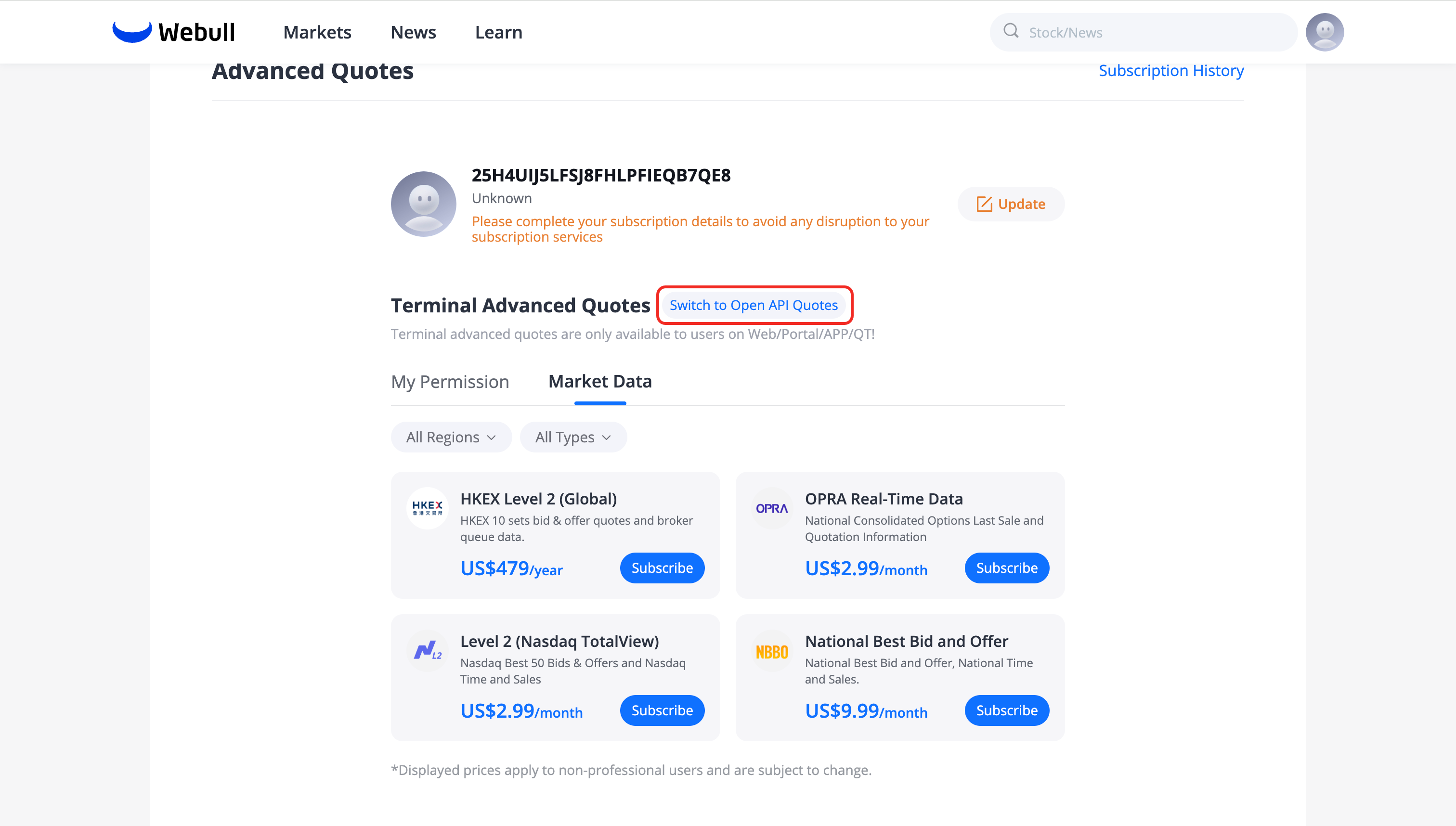The width and height of the screenshot is (1456, 826).
Task: Click the 'Unknown' label under the account ID
Action: coord(502,198)
